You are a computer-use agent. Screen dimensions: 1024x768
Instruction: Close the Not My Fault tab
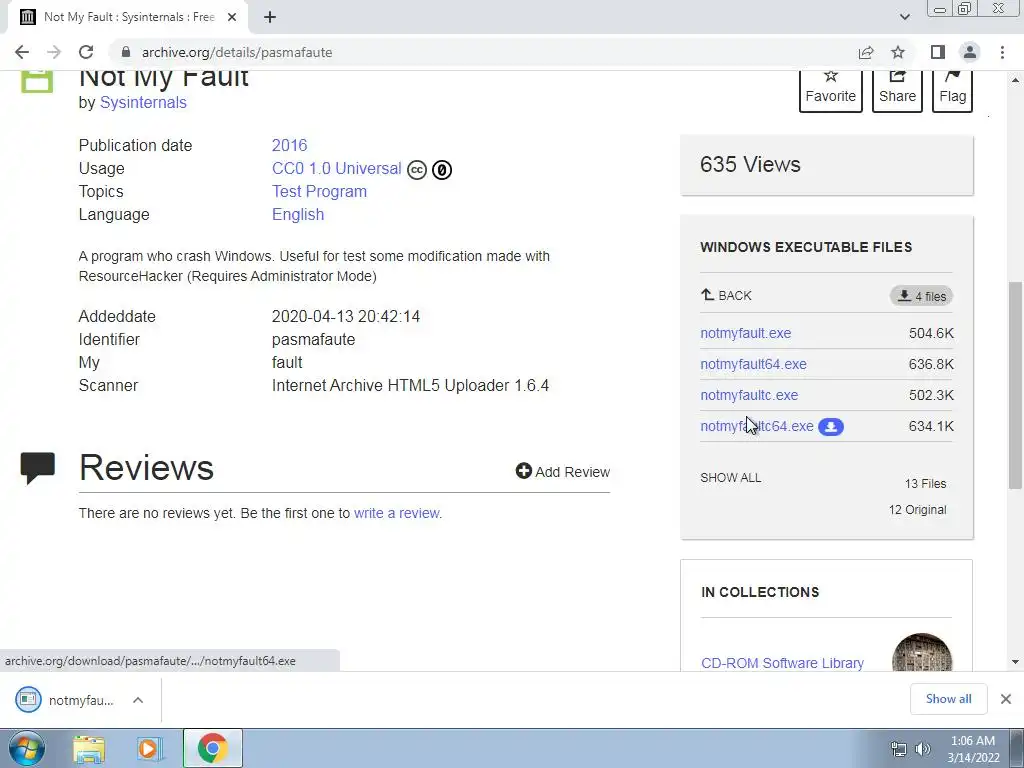232,17
